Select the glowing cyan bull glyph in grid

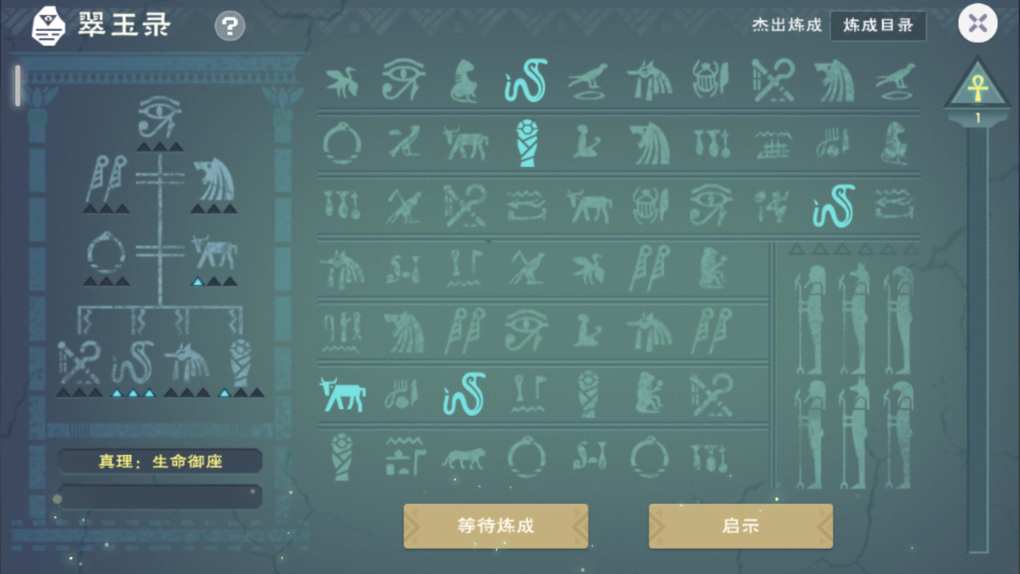343,394
